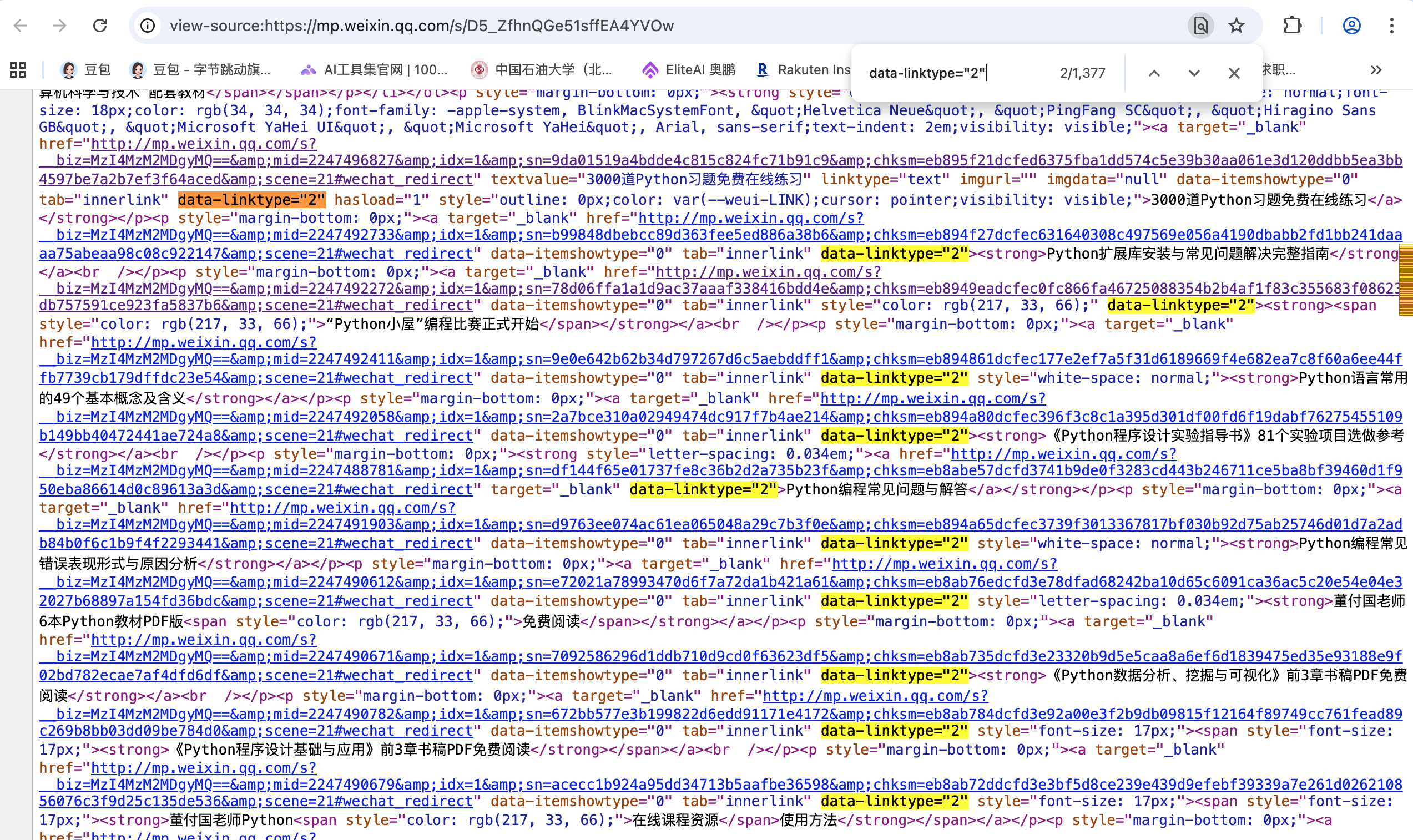Image resolution: width=1413 pixels, height=840 pixels.
Task: Open source link with mid=2247490679
Action: (x=720, y=785)
